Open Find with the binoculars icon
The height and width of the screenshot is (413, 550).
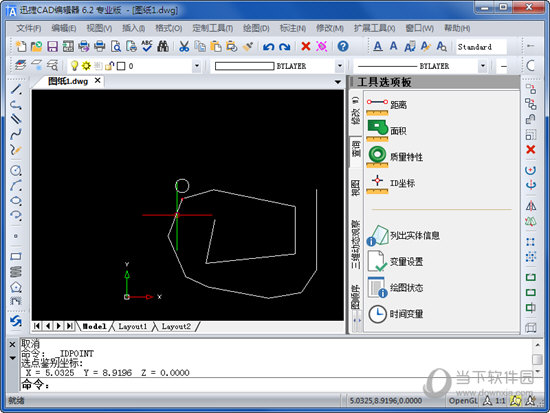[x=163, y=46]
